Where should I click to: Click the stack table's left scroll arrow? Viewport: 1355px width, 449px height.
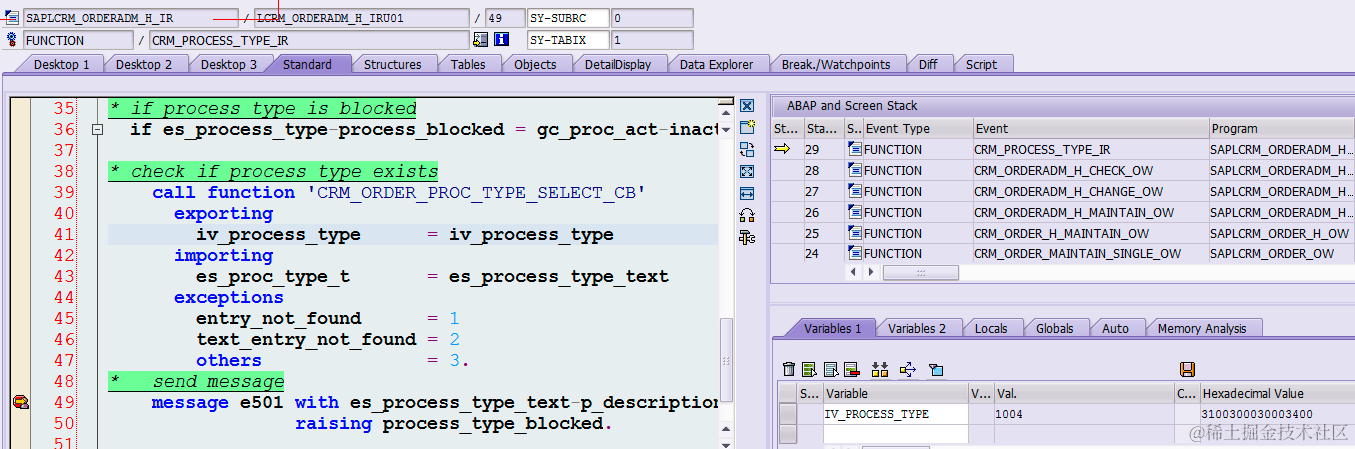click(853, 272)
